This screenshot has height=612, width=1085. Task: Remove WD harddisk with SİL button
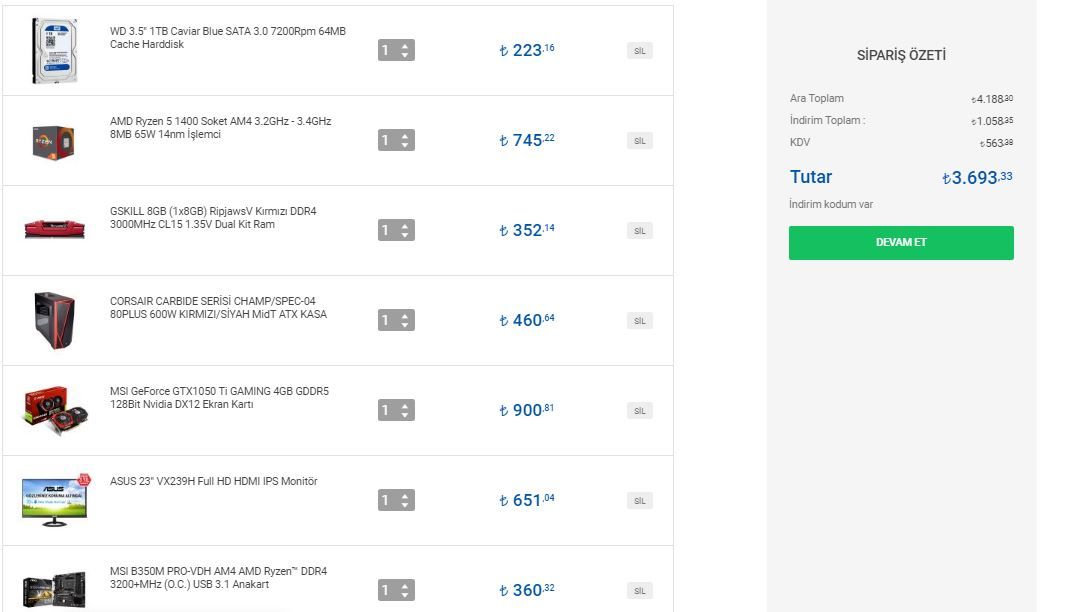[x=639, y=51]
